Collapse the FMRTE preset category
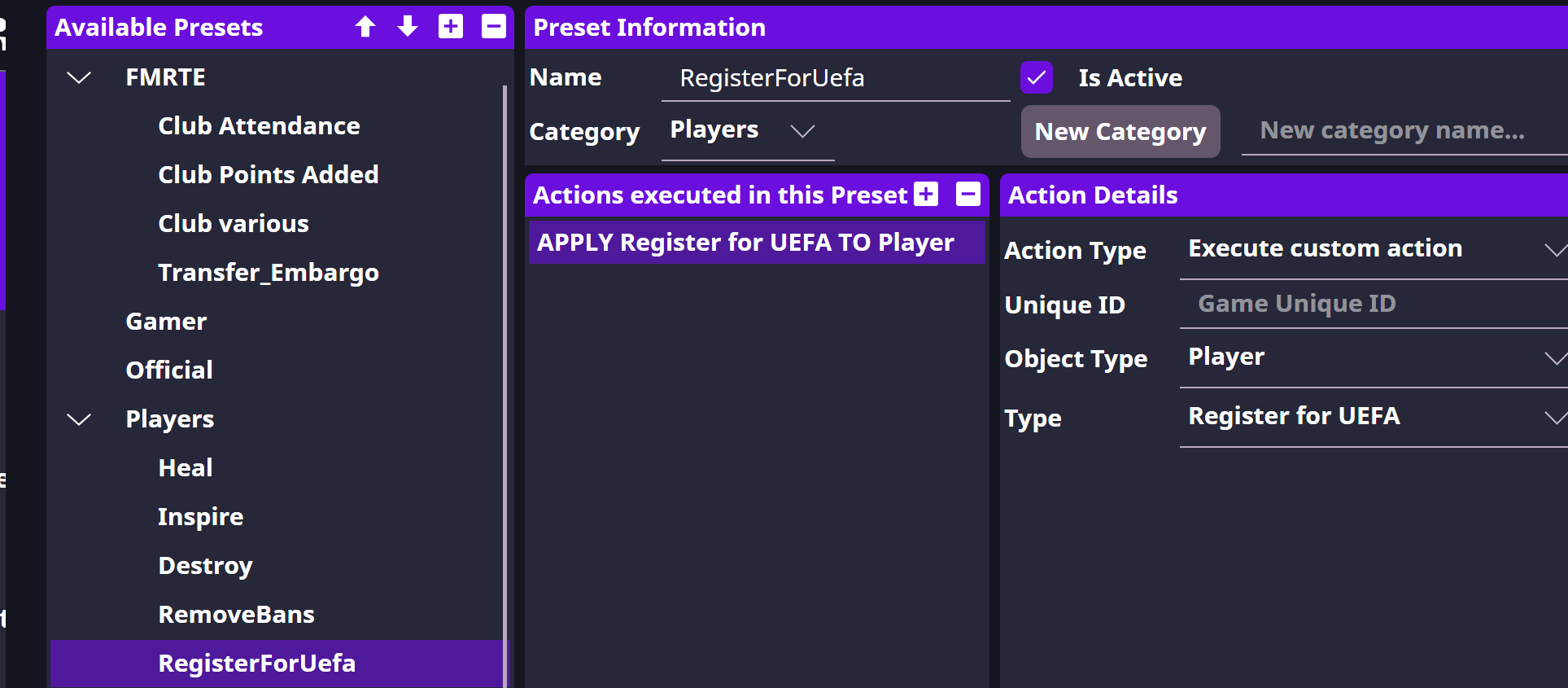 pos(79,78)
